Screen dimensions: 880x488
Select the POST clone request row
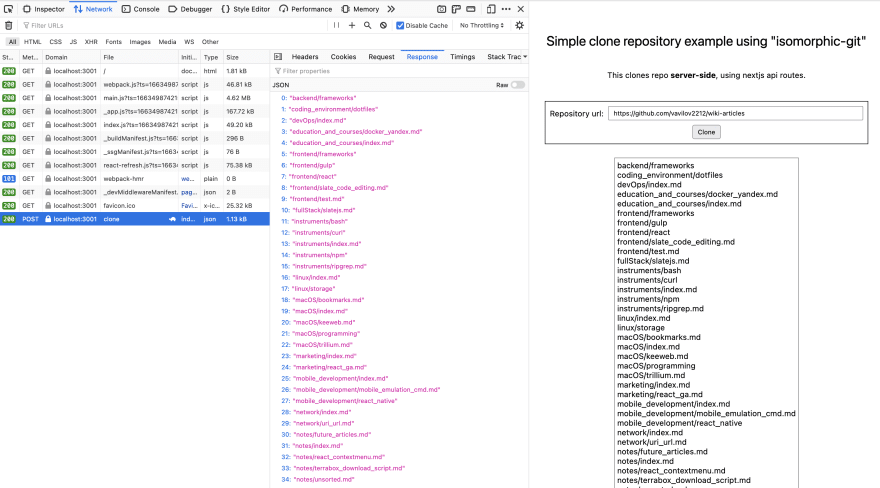[135, 219]
